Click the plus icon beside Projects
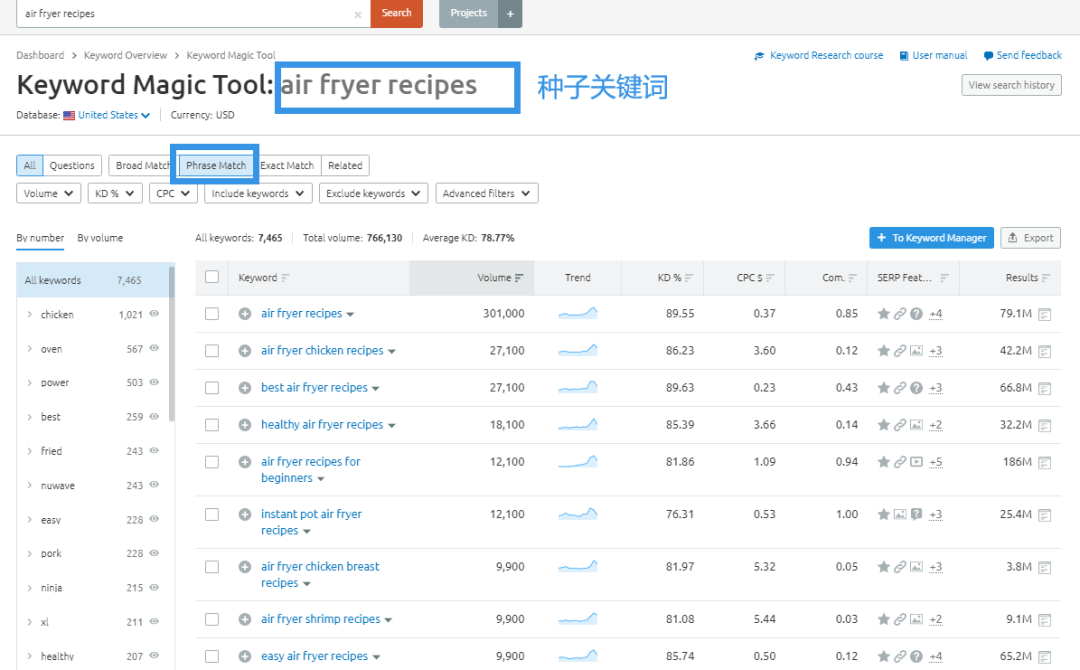 pyautogui.click(x=510, y=13)
